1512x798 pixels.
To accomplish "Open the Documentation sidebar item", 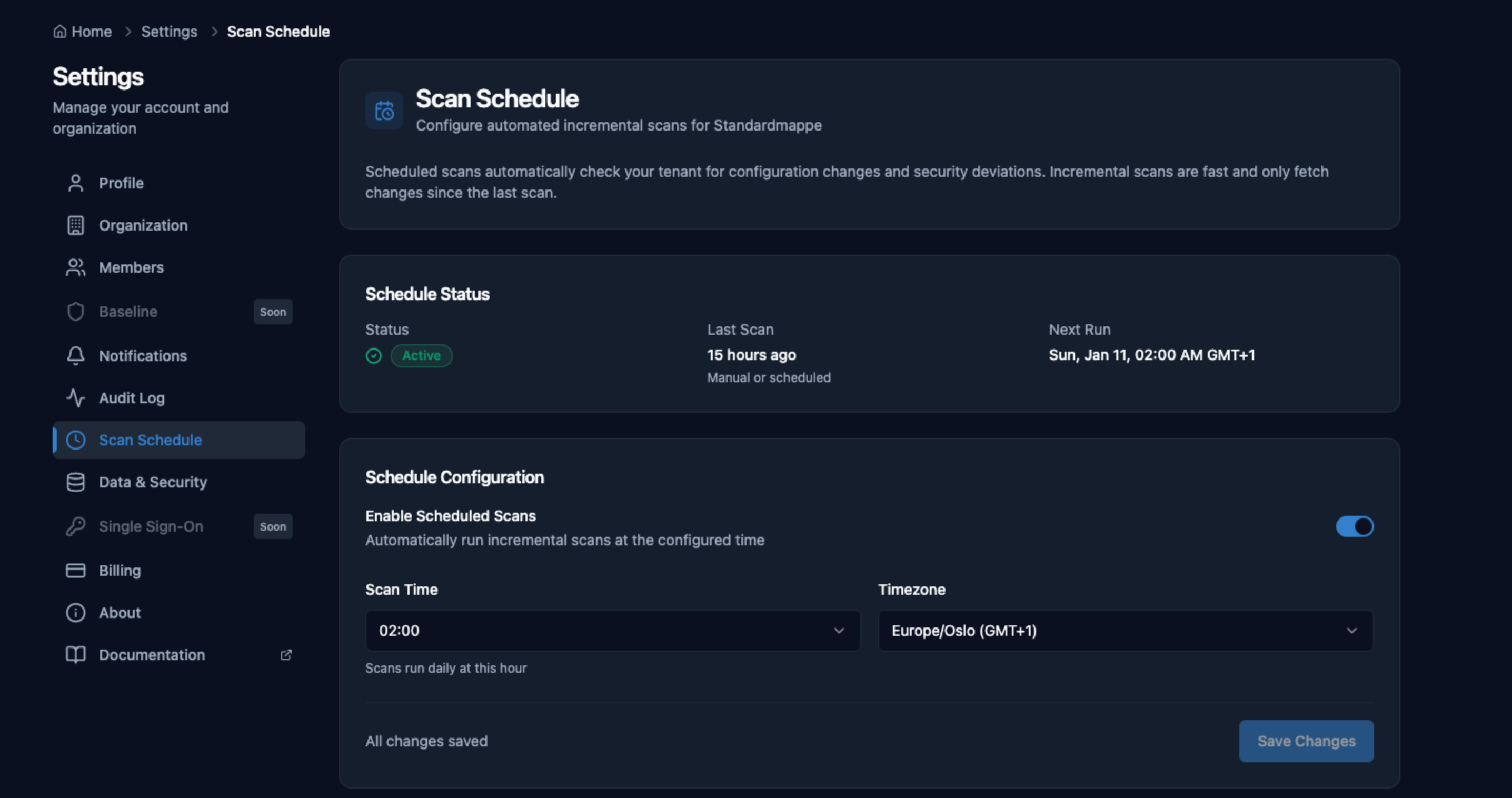I will tap(152, 655).
